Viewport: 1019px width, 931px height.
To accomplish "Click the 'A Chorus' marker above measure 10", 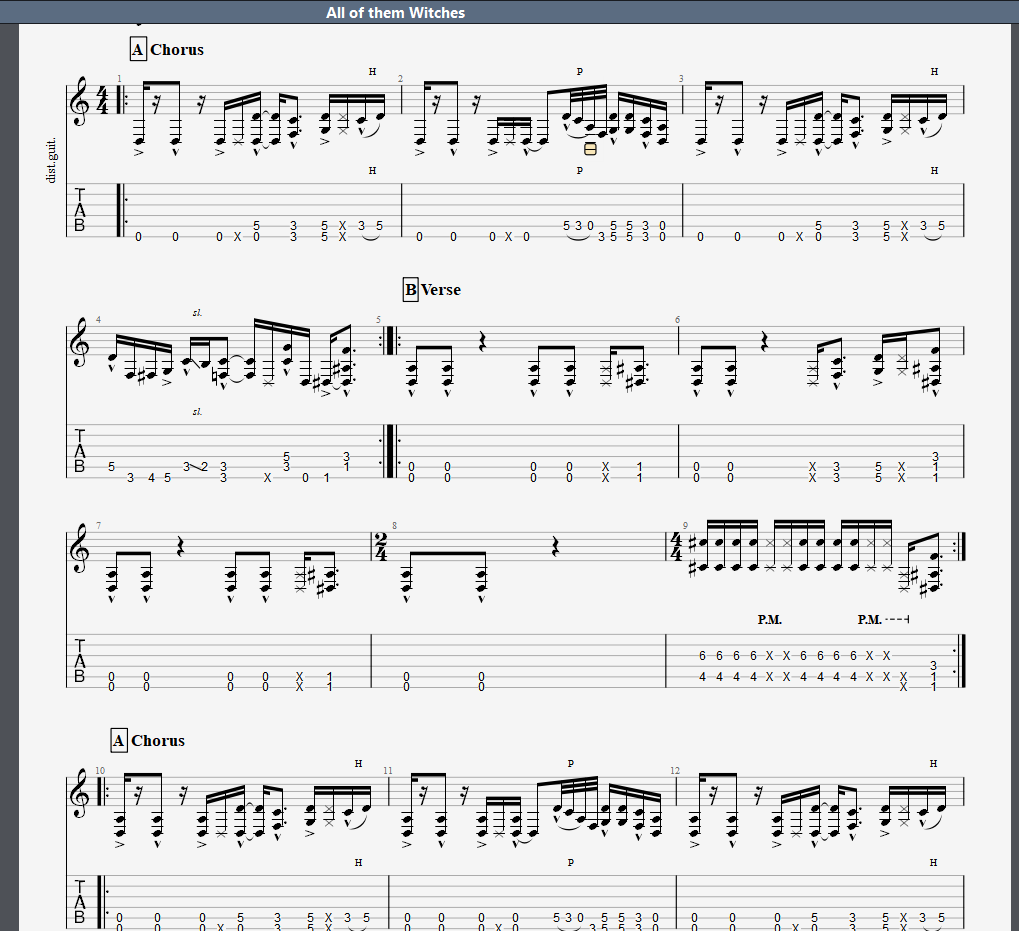I will click(x=148, y=741).
